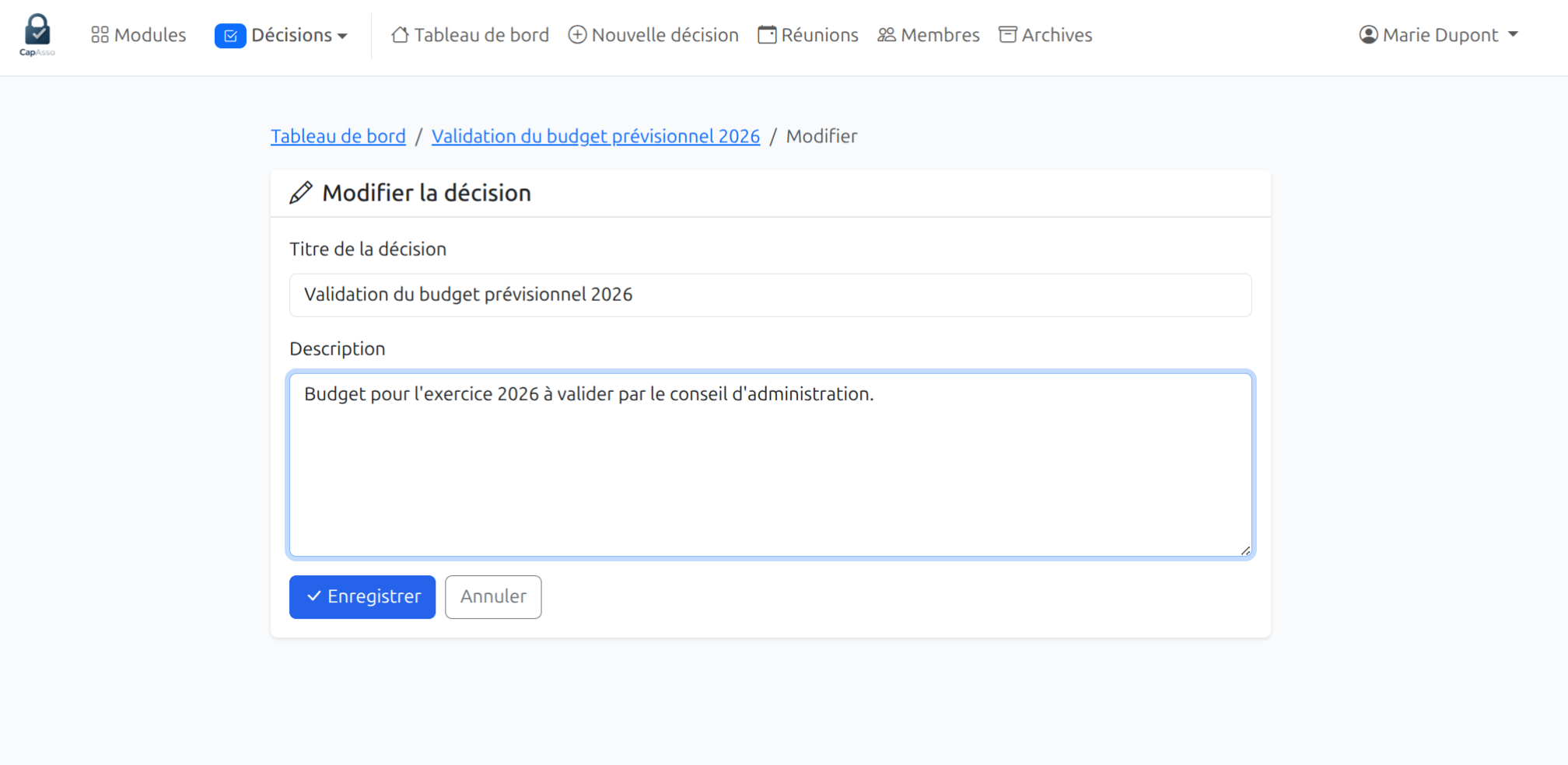Open the Réunions menu item
Screen dimensions: 1568x765
tap(819, 35)
